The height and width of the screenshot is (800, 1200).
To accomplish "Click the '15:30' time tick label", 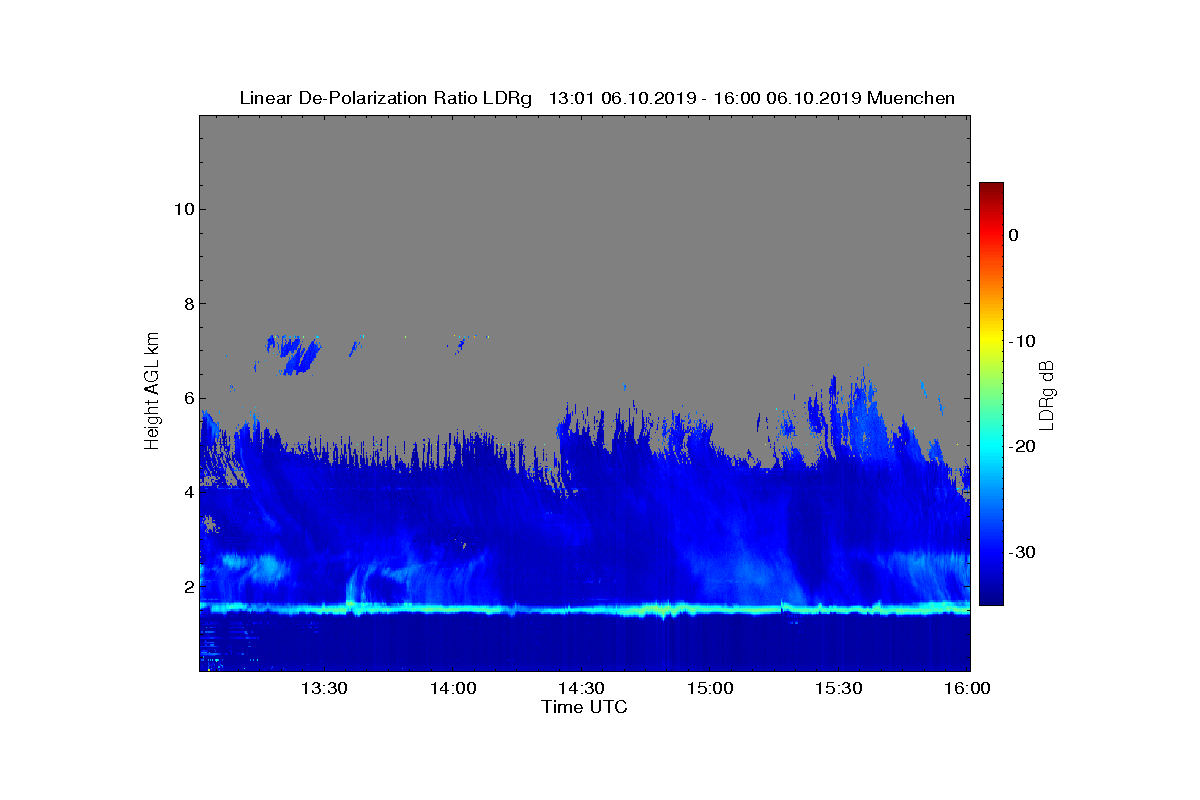I will click(839, 689).
